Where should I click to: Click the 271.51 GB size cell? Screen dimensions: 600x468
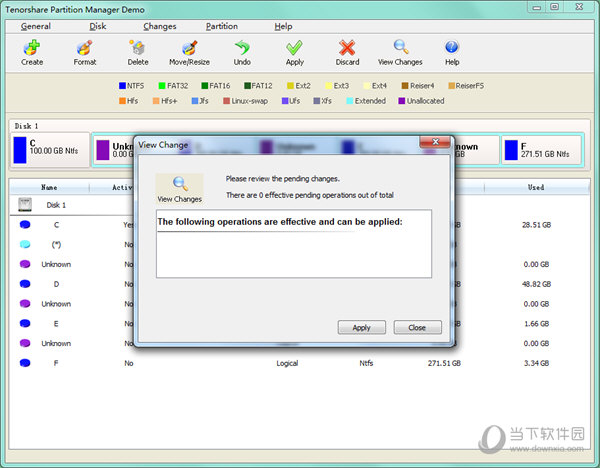(x=444, y=363)
